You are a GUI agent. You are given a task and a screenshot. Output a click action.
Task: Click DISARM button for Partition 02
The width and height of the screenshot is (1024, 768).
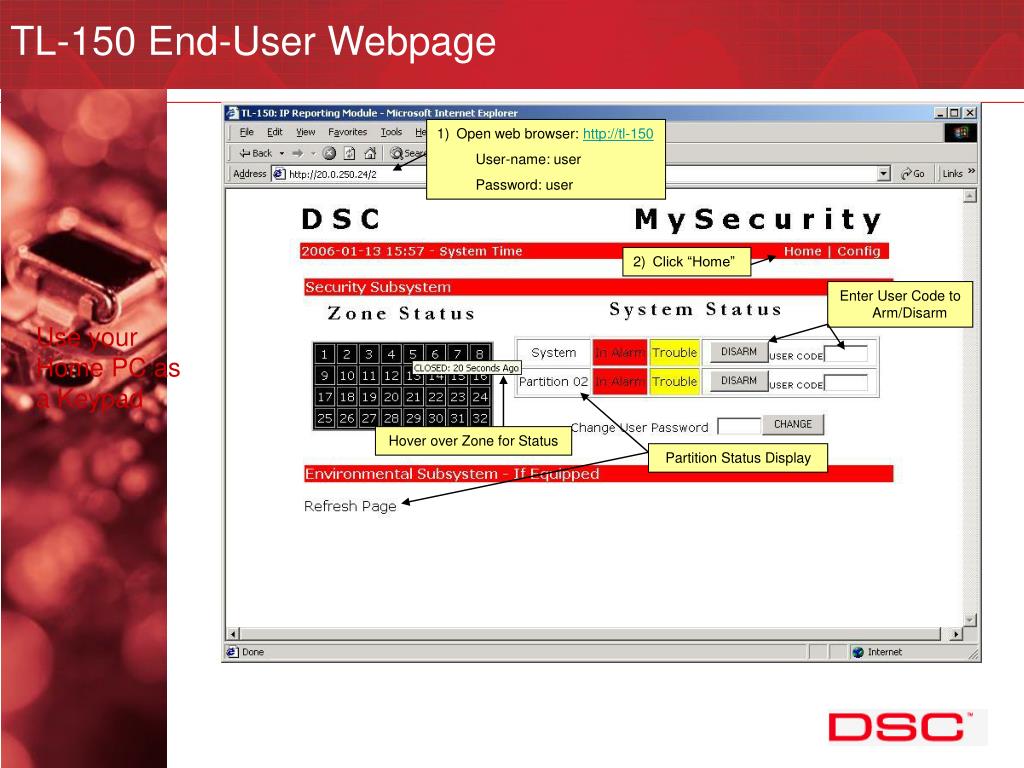(x=739, y=381)
